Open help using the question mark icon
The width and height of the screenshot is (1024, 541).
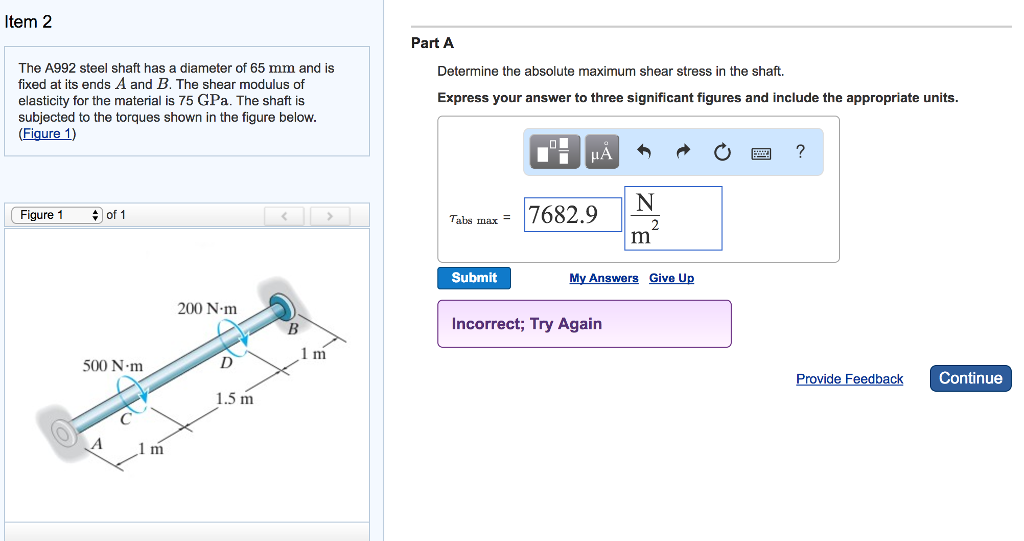point(799,152)
